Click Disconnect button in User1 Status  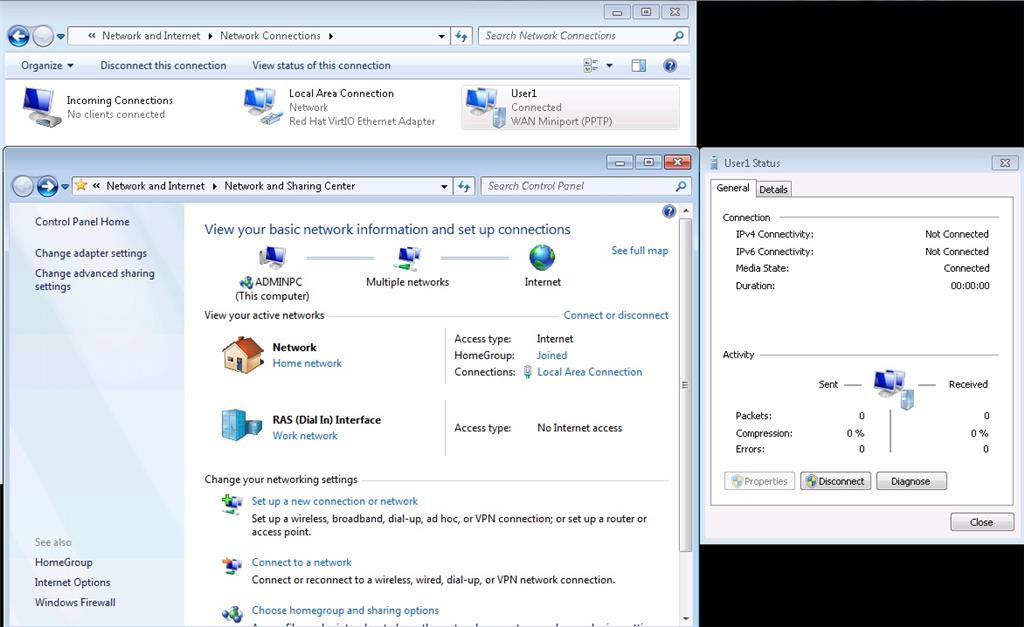[835, 481]
